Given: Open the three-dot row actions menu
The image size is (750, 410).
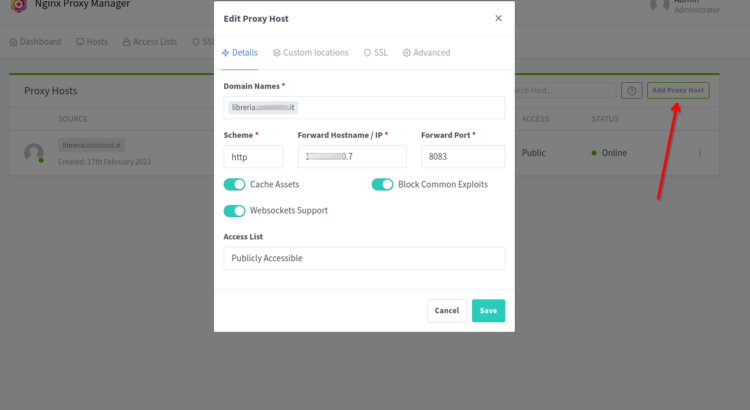Looking at the screenshot, I should (x=700, y=153).
